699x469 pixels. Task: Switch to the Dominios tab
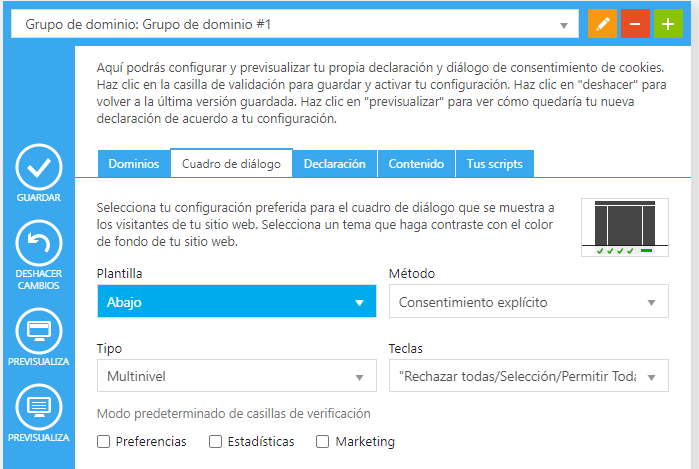coord(134,164)
